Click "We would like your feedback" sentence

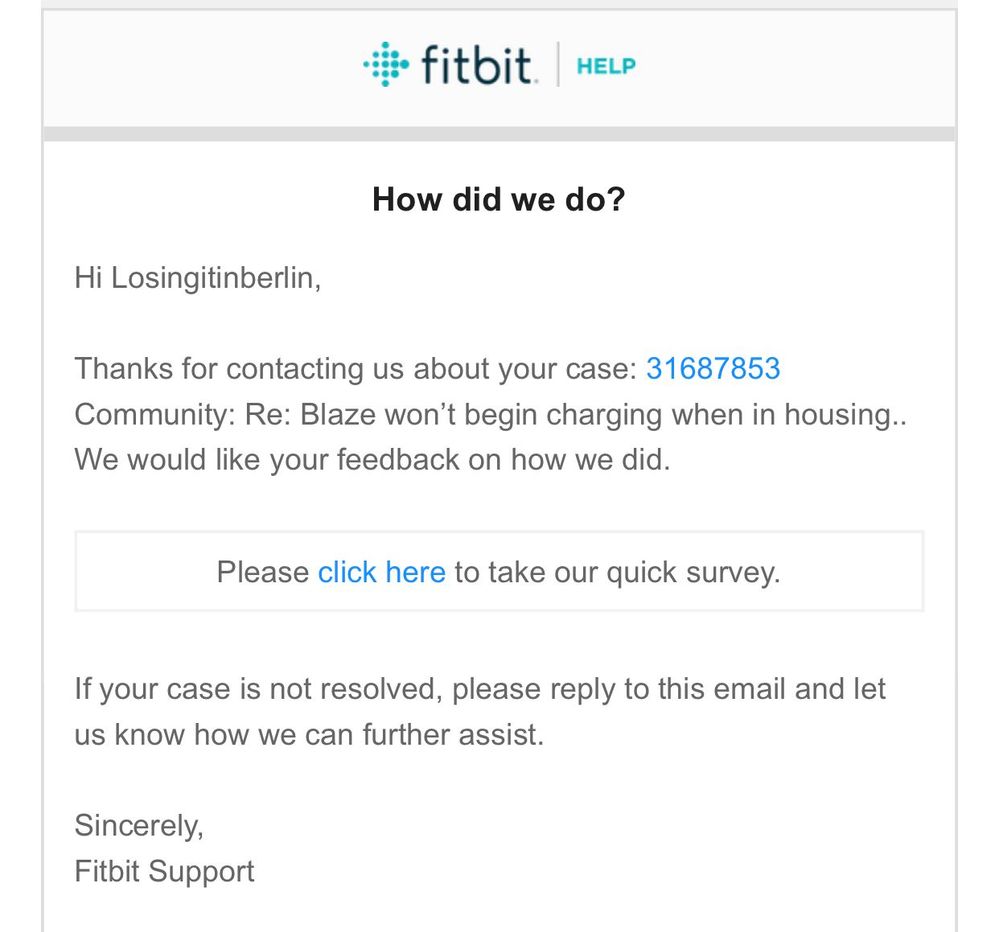[x=372, y=460]
